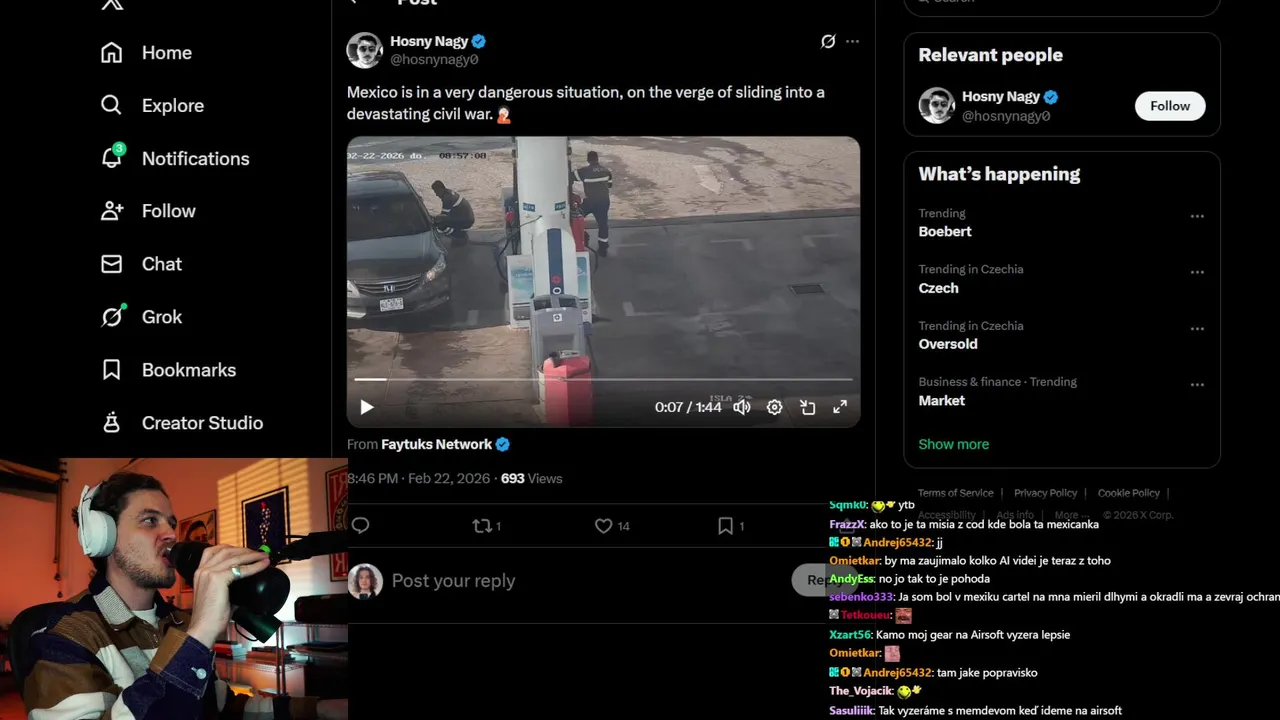Click Show more under What's happening

click(954, 444)
